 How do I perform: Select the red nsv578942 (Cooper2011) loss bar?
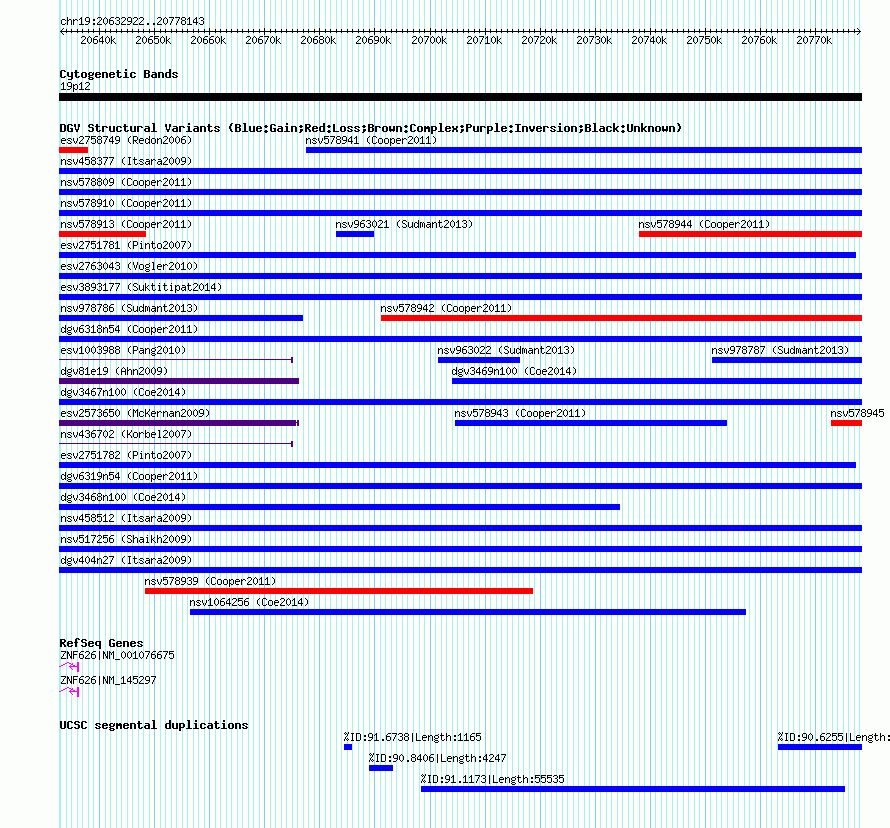(622, 318)
